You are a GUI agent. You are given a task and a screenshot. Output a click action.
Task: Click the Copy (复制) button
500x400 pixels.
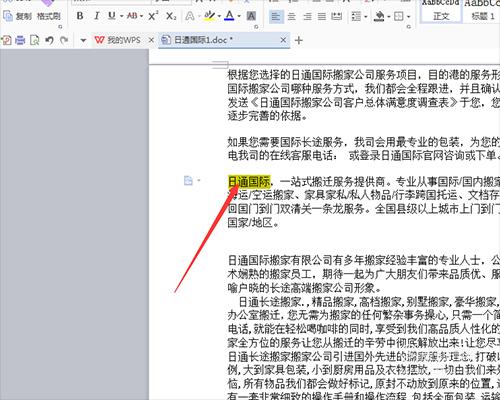(x=17, y=16)
